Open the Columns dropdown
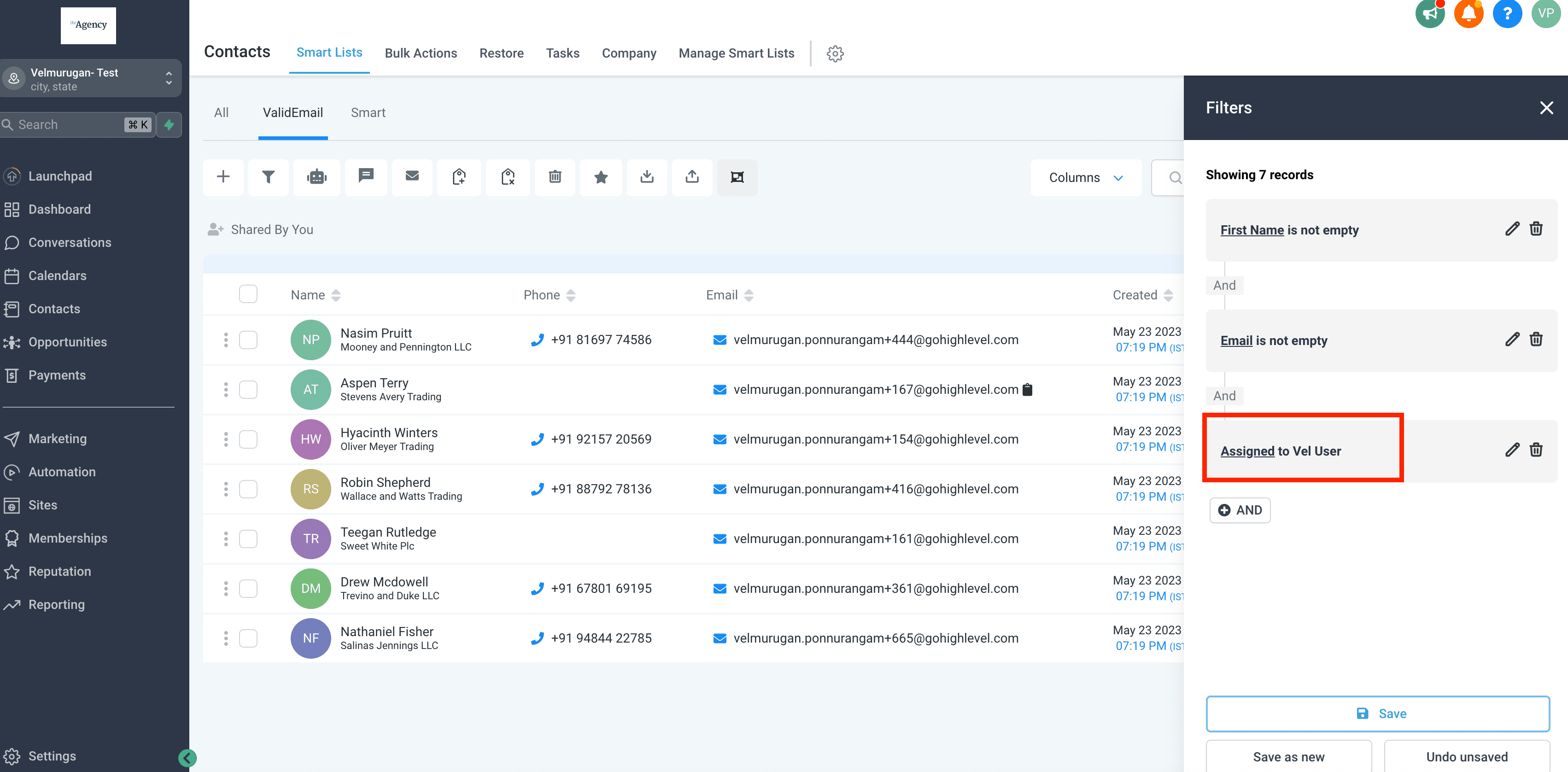 coord(1086,178)
